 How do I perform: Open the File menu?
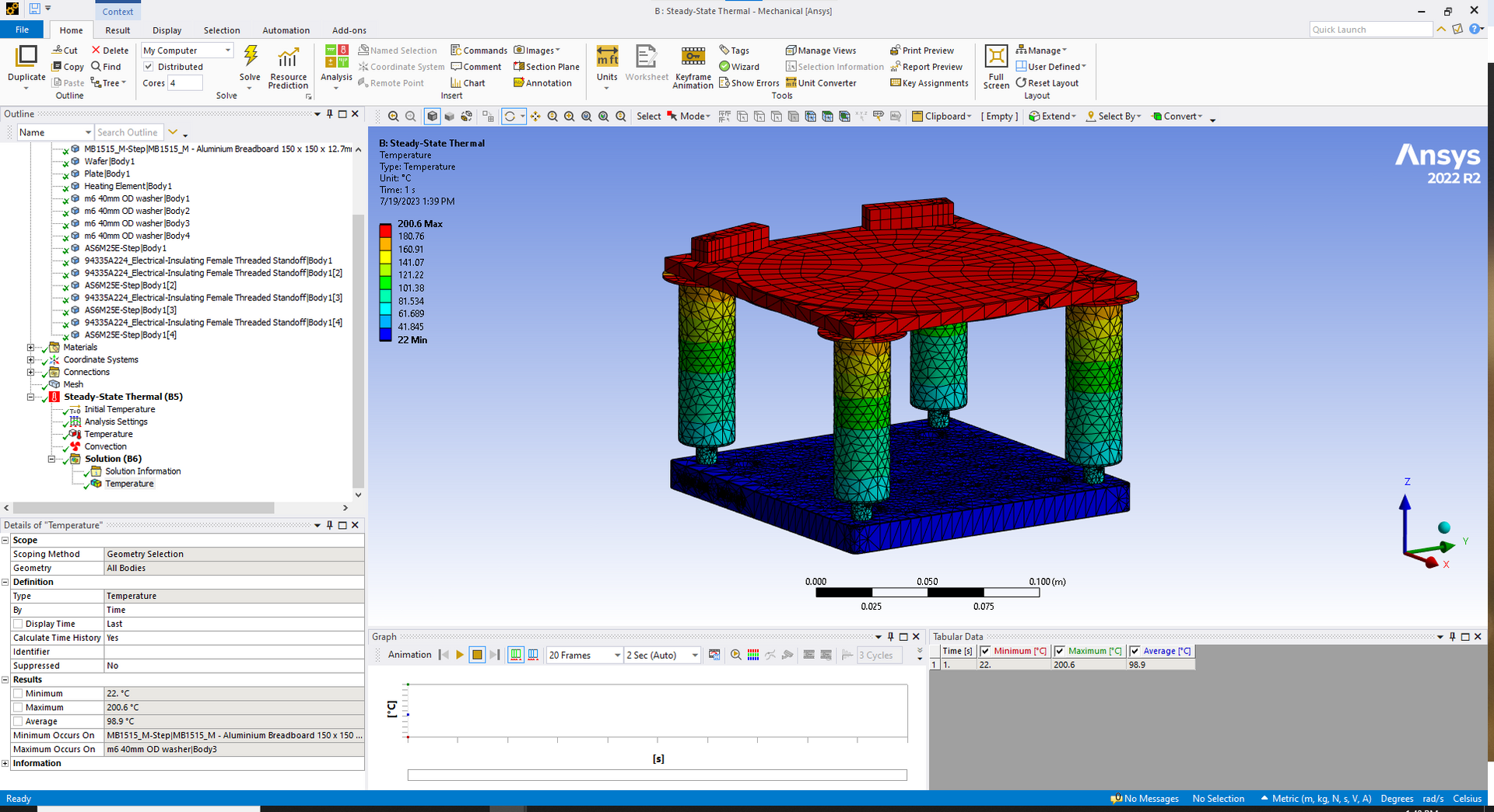[22, 30]
